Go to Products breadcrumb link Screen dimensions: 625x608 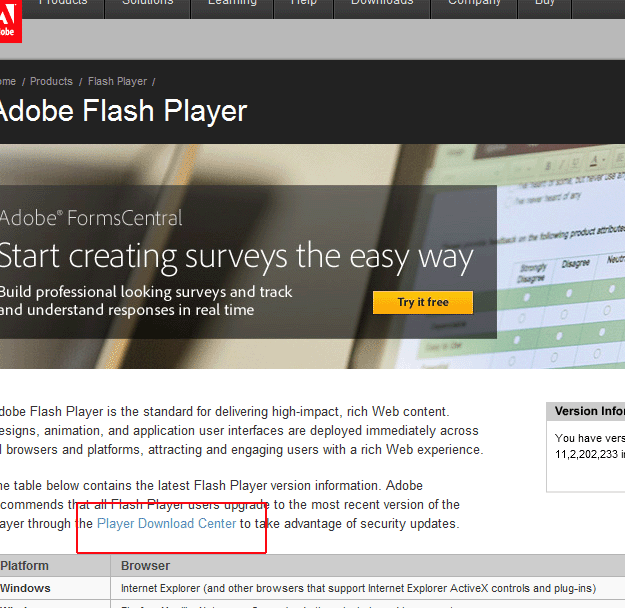click(x=51, y=81)
